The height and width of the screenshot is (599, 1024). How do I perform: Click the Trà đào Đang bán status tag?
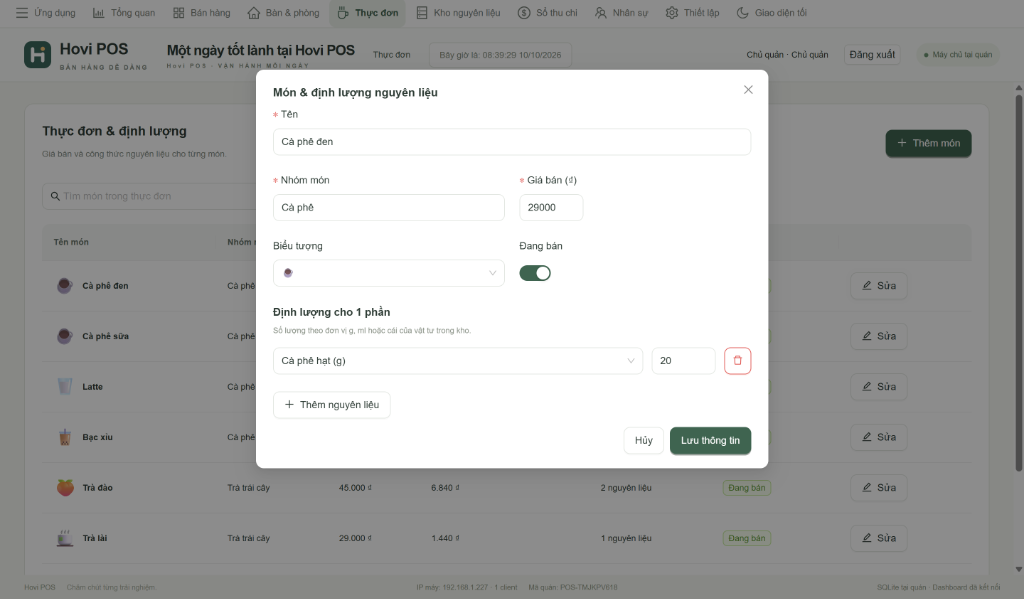[746, 487]
